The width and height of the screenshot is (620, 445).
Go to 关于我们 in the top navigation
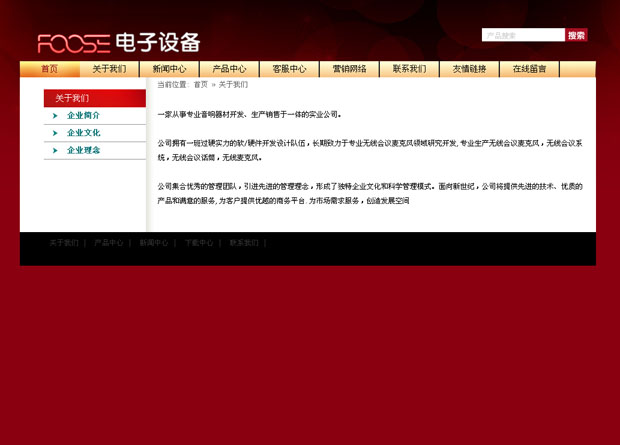(109, 69)
